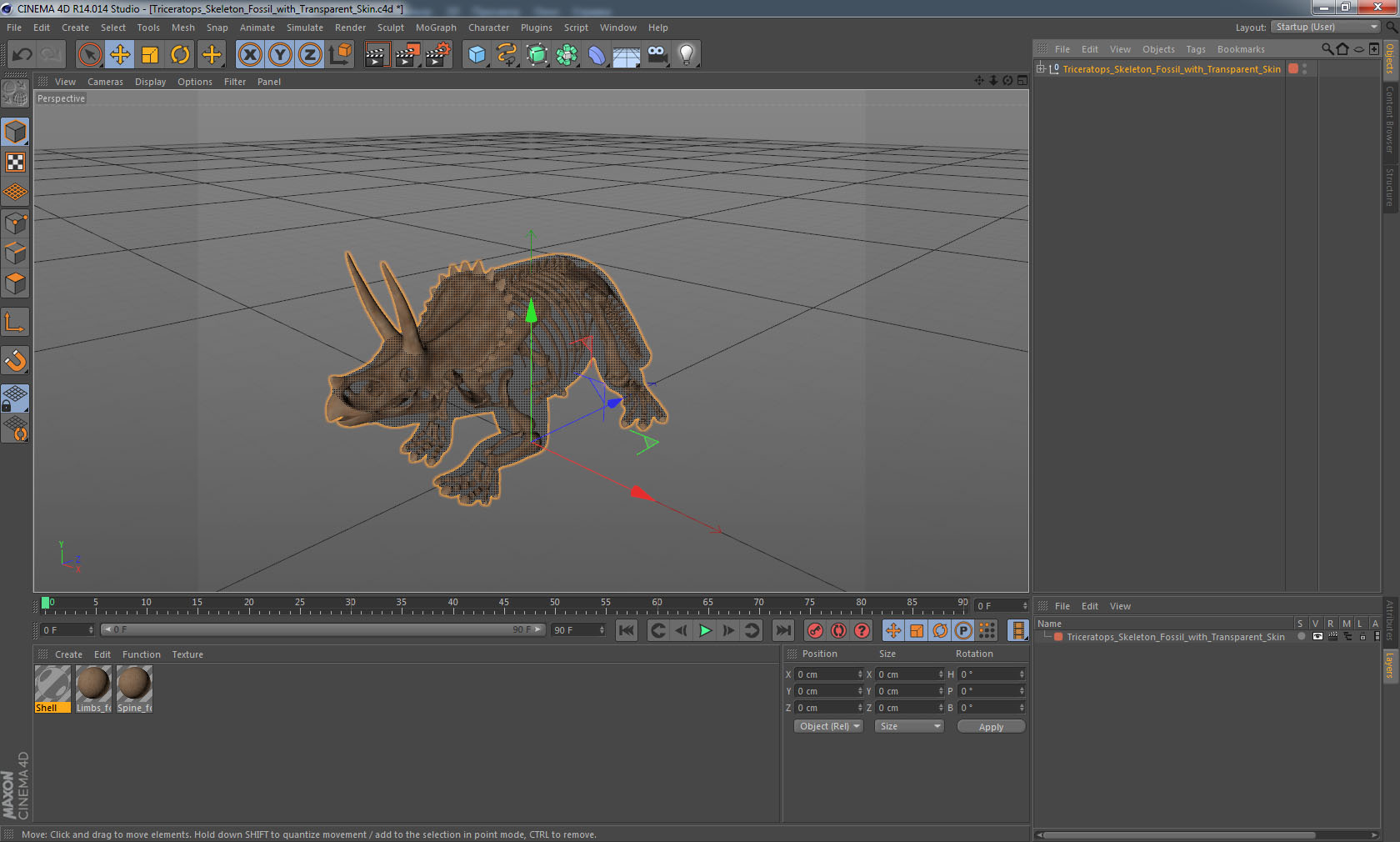Activate the Rotate tool
The height and width of the screenshot is (842, 1400).
point(180,55)
